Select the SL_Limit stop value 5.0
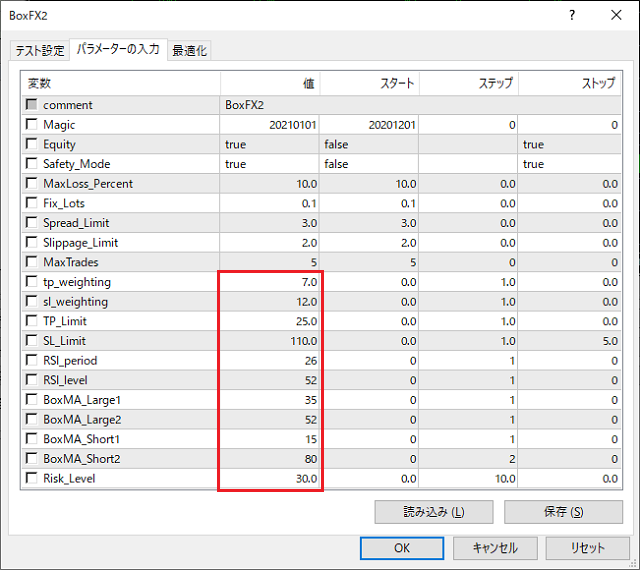The image size is (640, 570). pos(570,341)
